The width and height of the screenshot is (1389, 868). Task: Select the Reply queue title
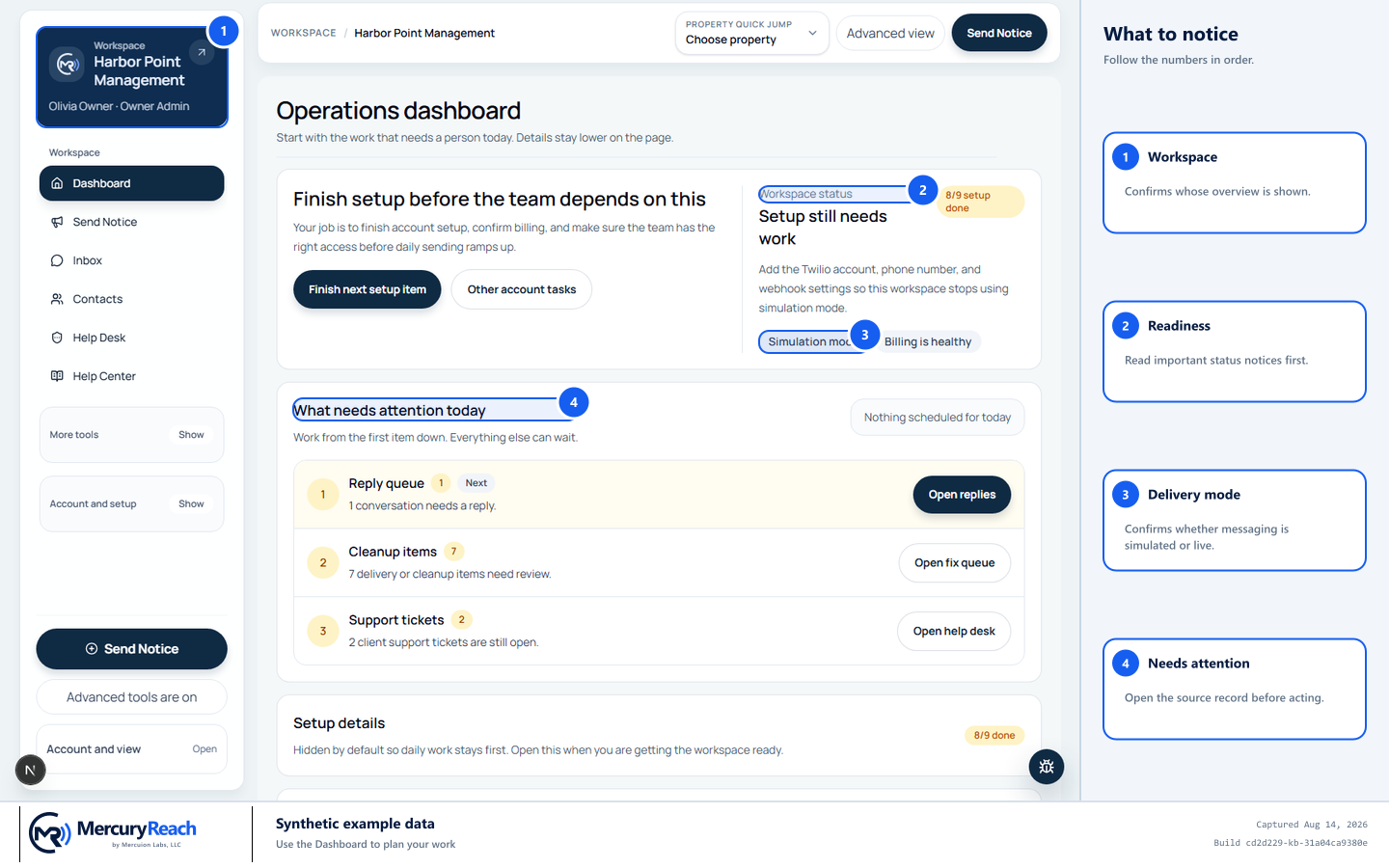[387, 483]
